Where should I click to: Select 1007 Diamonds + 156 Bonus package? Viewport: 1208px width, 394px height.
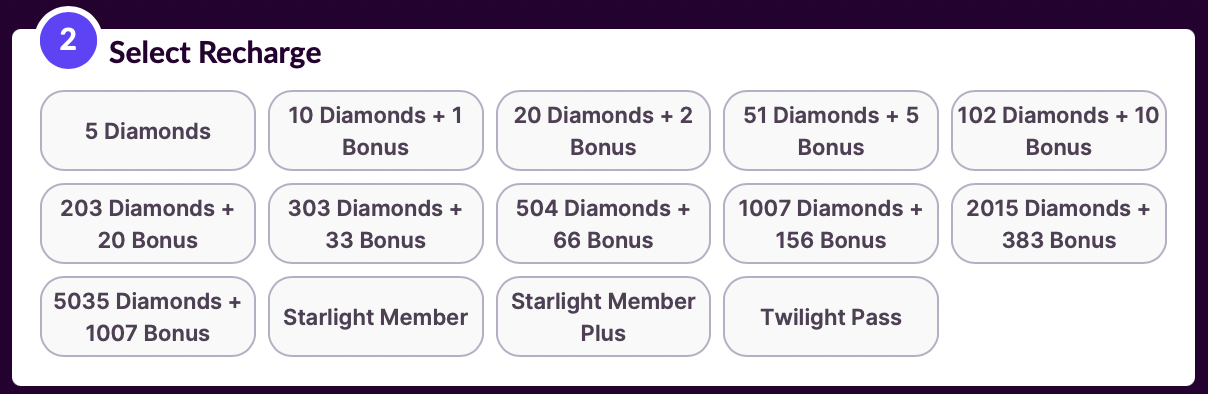831,224
